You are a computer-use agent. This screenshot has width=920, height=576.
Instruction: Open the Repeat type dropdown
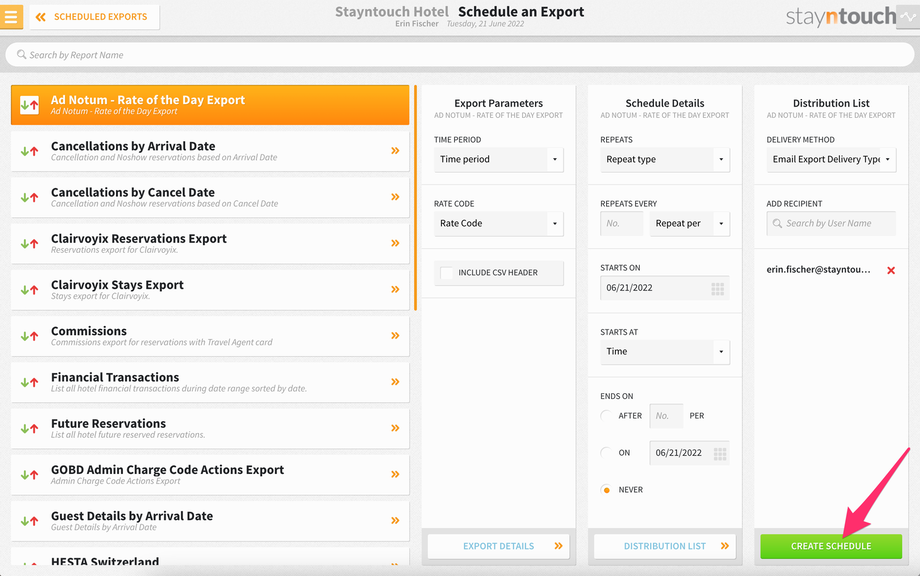[x=665, y=160]
